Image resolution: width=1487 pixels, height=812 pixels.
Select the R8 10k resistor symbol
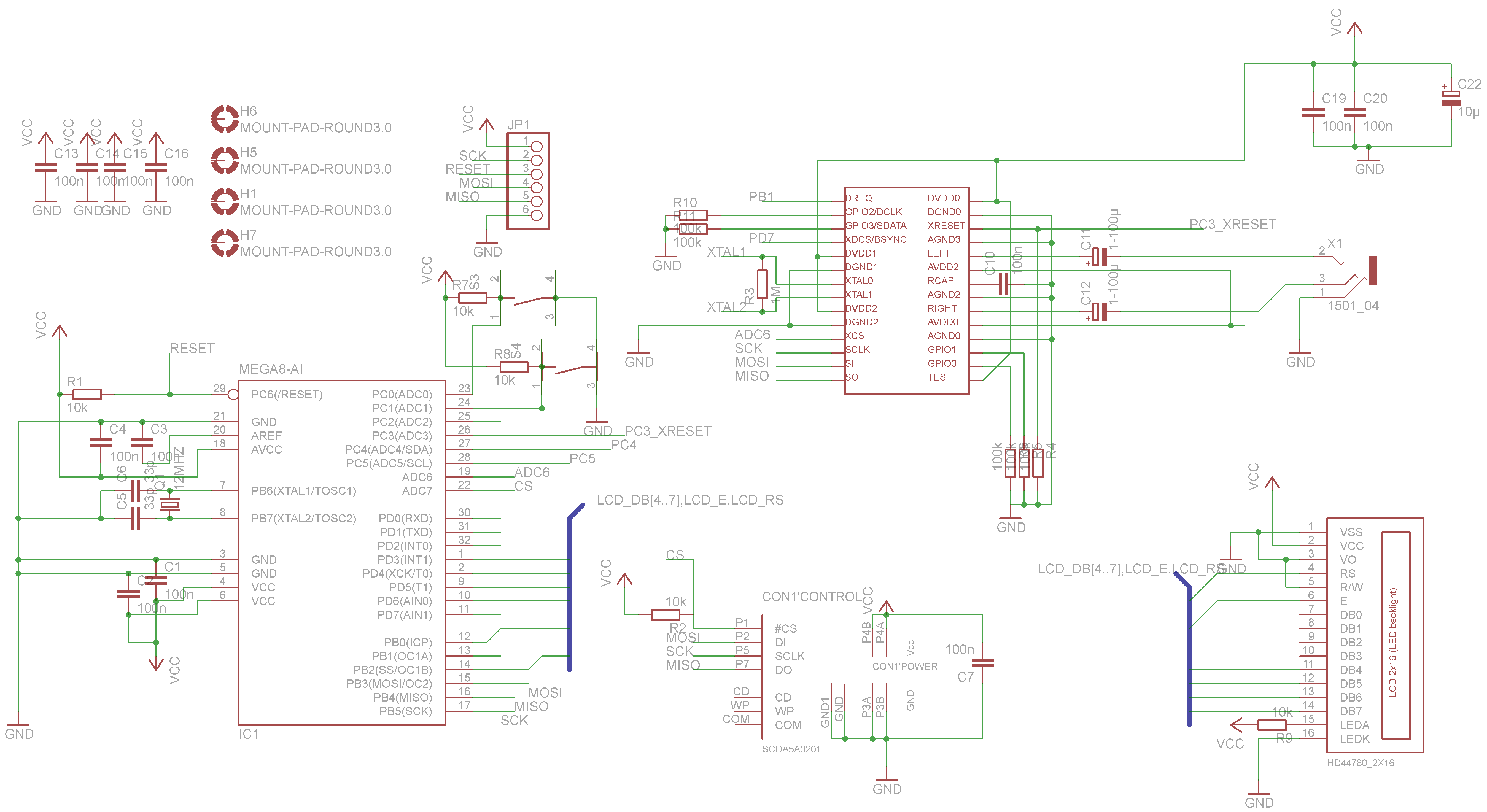click(514, 366)
